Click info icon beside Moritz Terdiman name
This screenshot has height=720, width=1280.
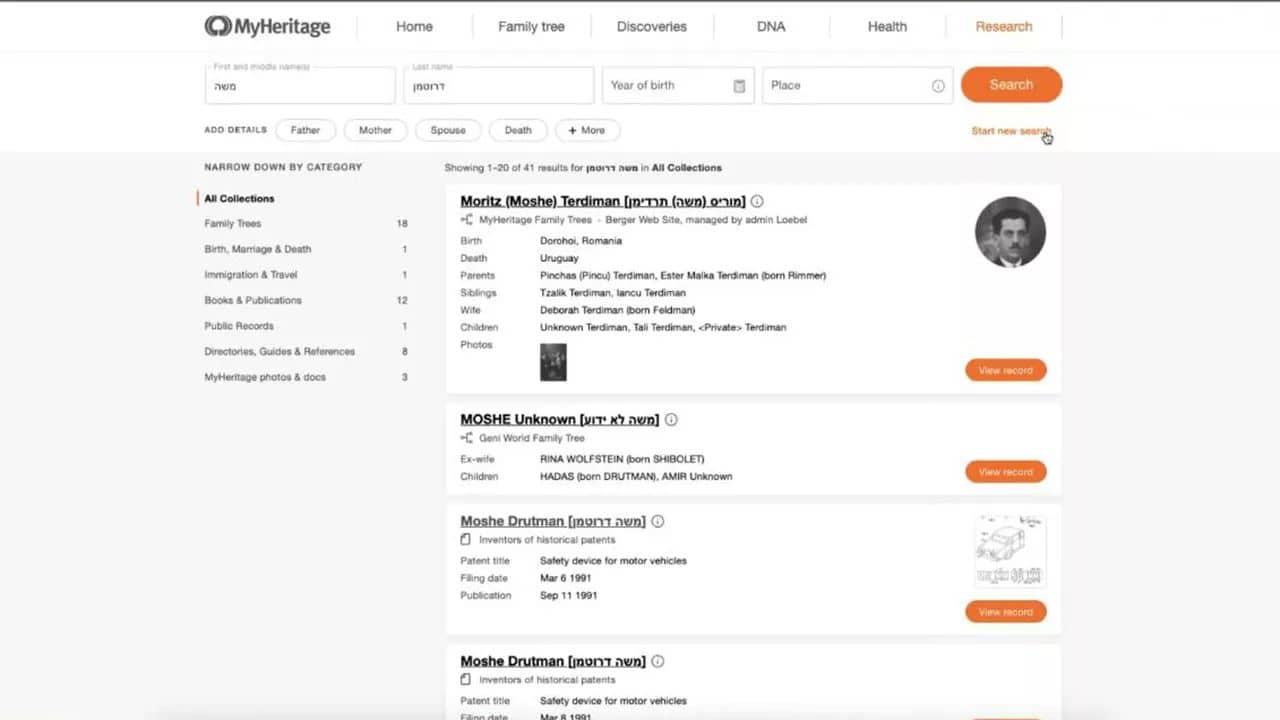(x=757, y=201)
